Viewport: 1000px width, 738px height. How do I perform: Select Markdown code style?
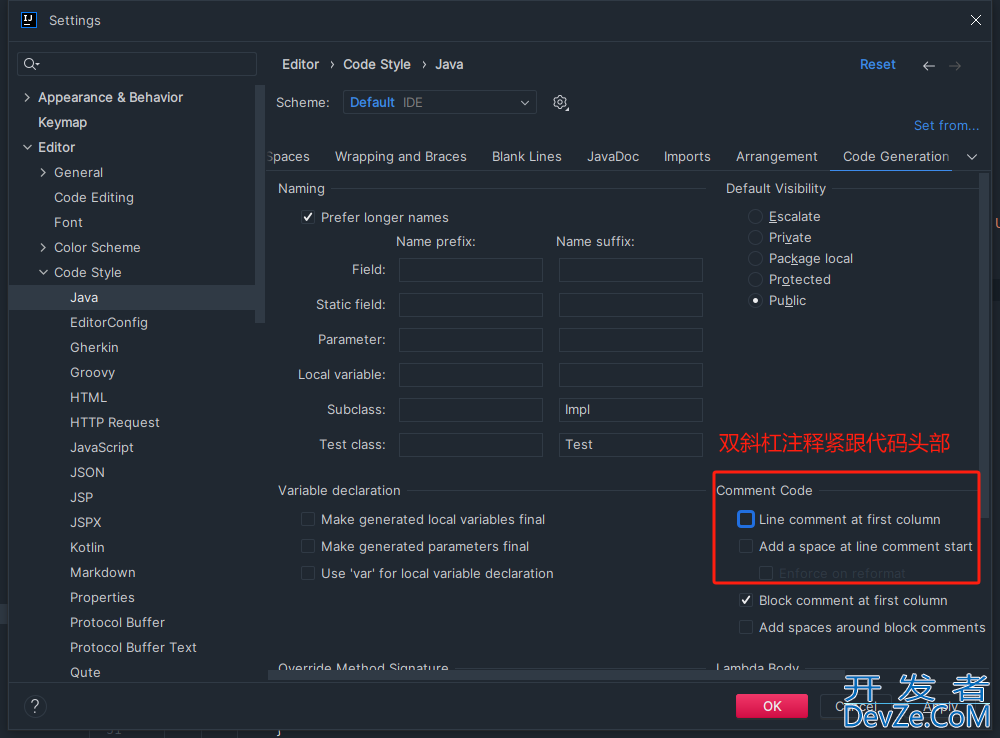(x=103, y=572)
